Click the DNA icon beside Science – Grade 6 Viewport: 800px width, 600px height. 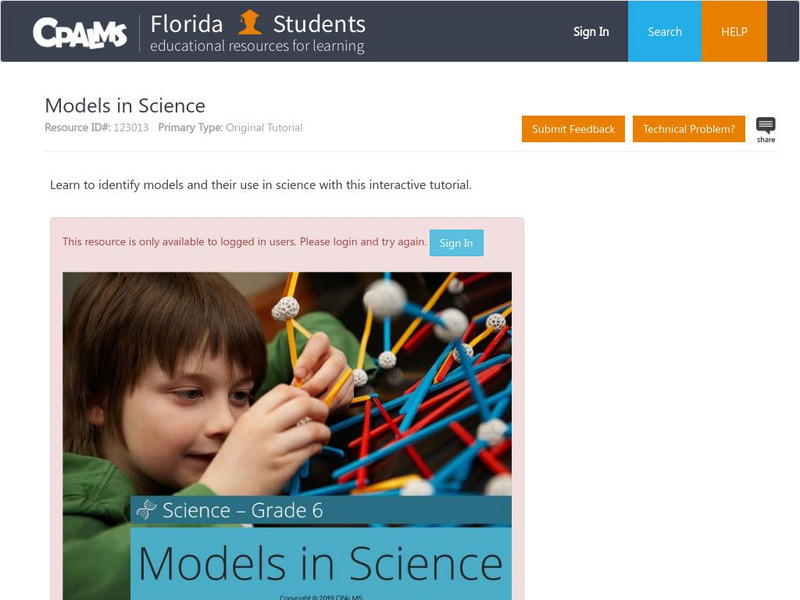click(x=146, y=510)
